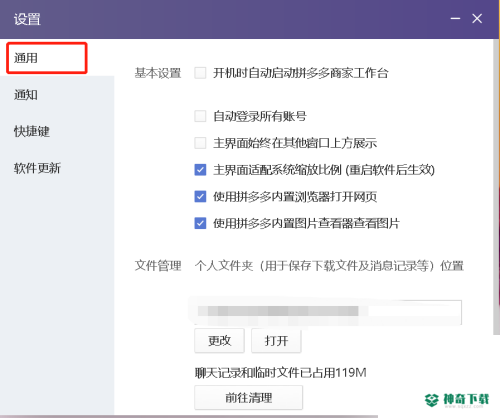Screen dimensions: 500x418
Task: Disable 使用拼多多内置浏览器打开网页
Action: point(200,196)
